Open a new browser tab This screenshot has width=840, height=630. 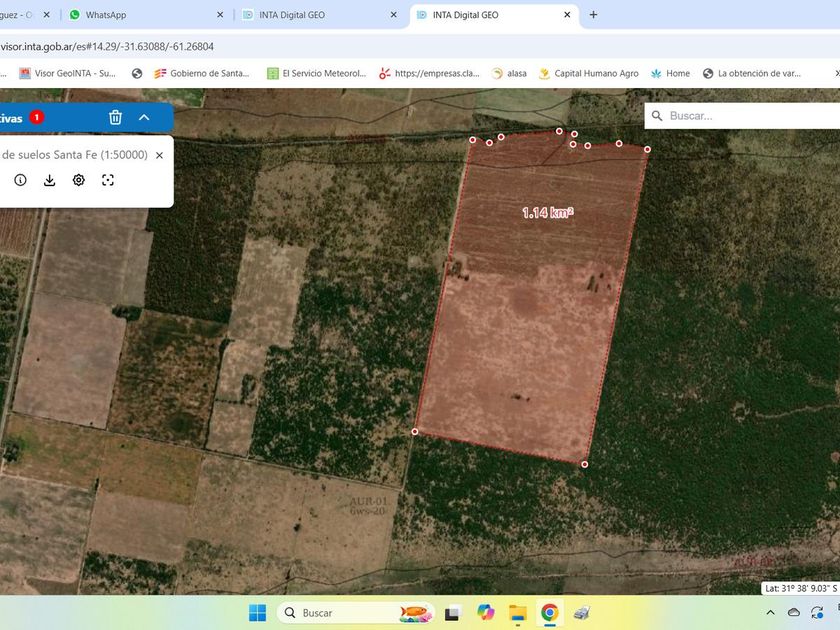(593, 15)
